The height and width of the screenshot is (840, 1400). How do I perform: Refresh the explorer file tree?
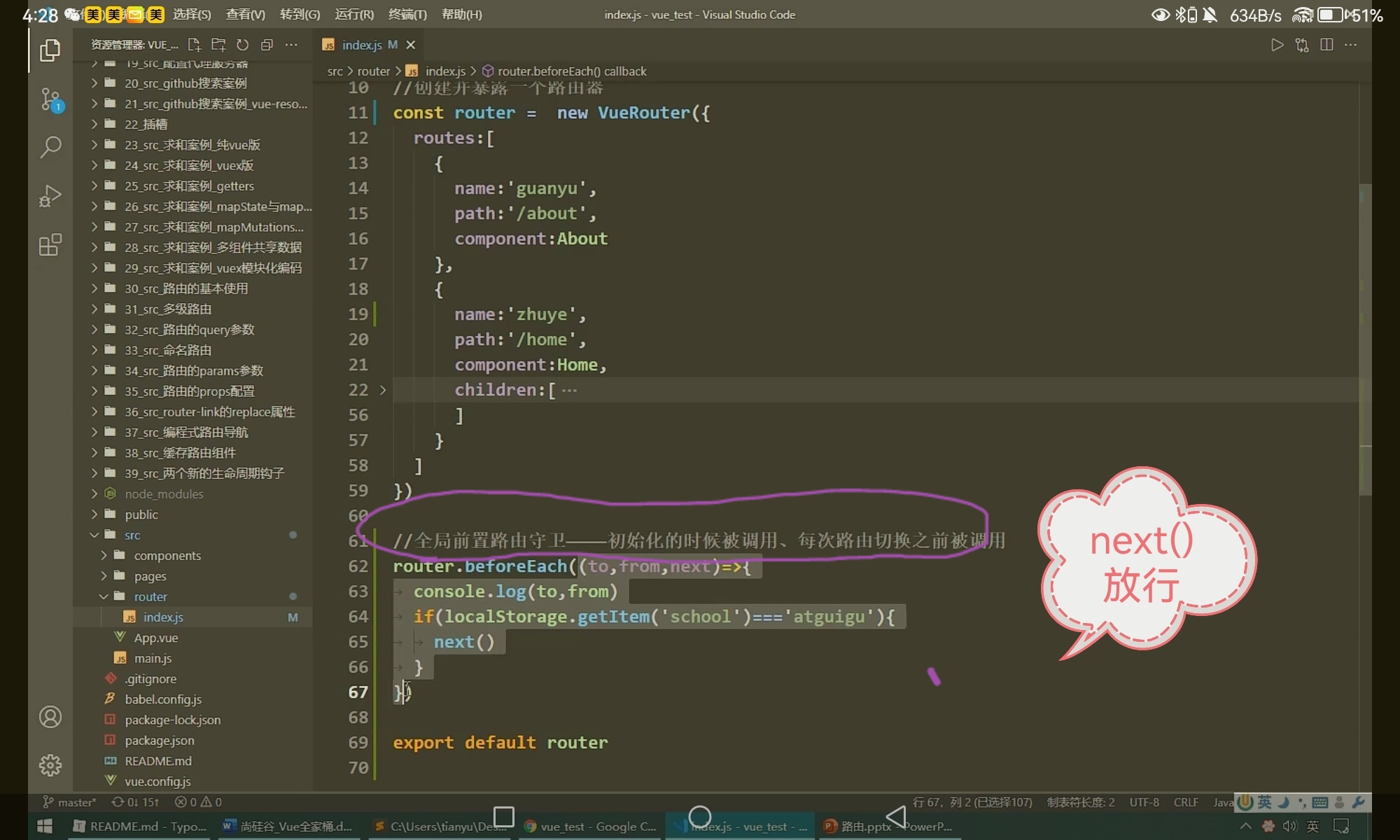coord(242,45)
